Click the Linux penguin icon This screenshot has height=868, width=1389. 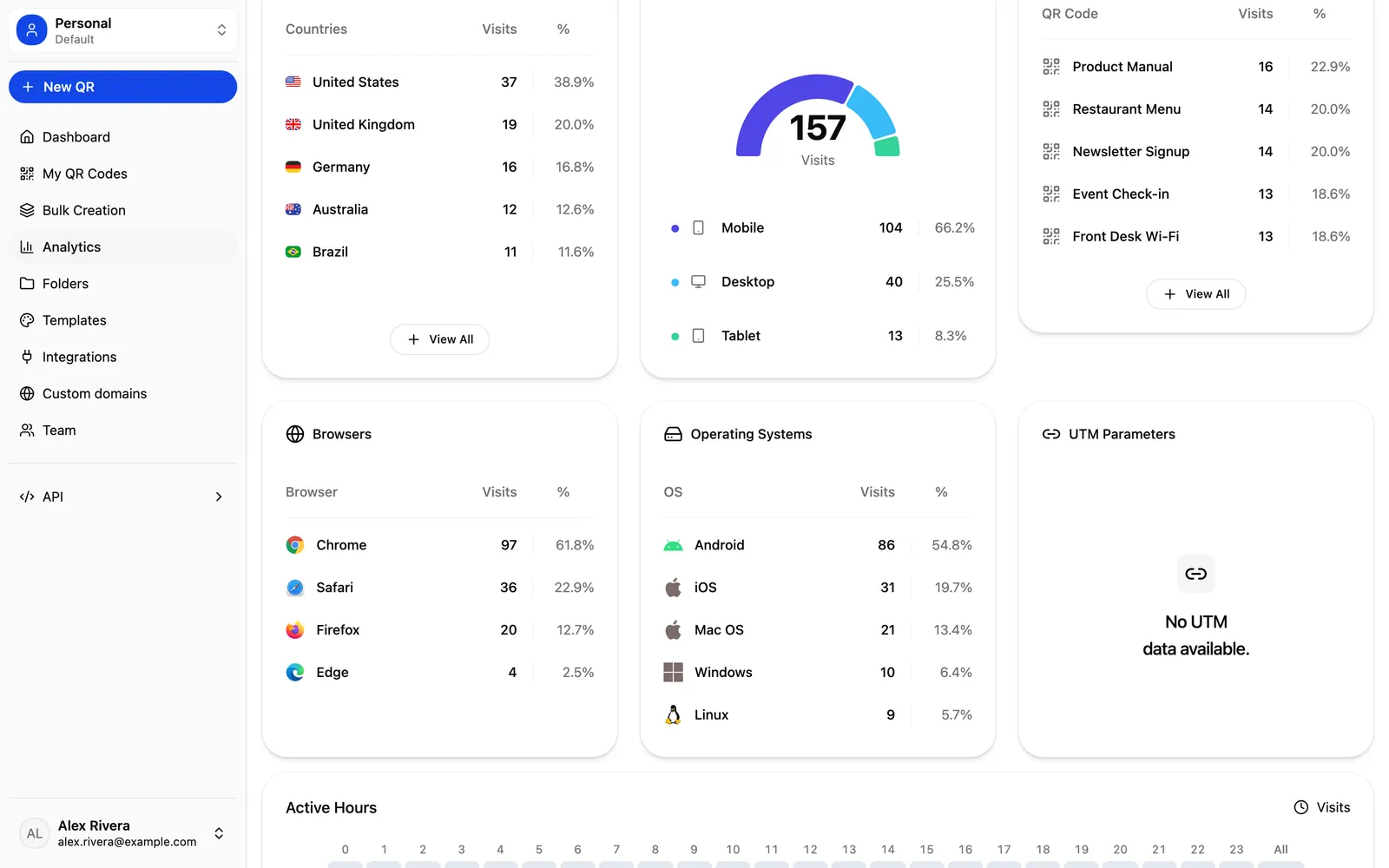coord(673,714)
